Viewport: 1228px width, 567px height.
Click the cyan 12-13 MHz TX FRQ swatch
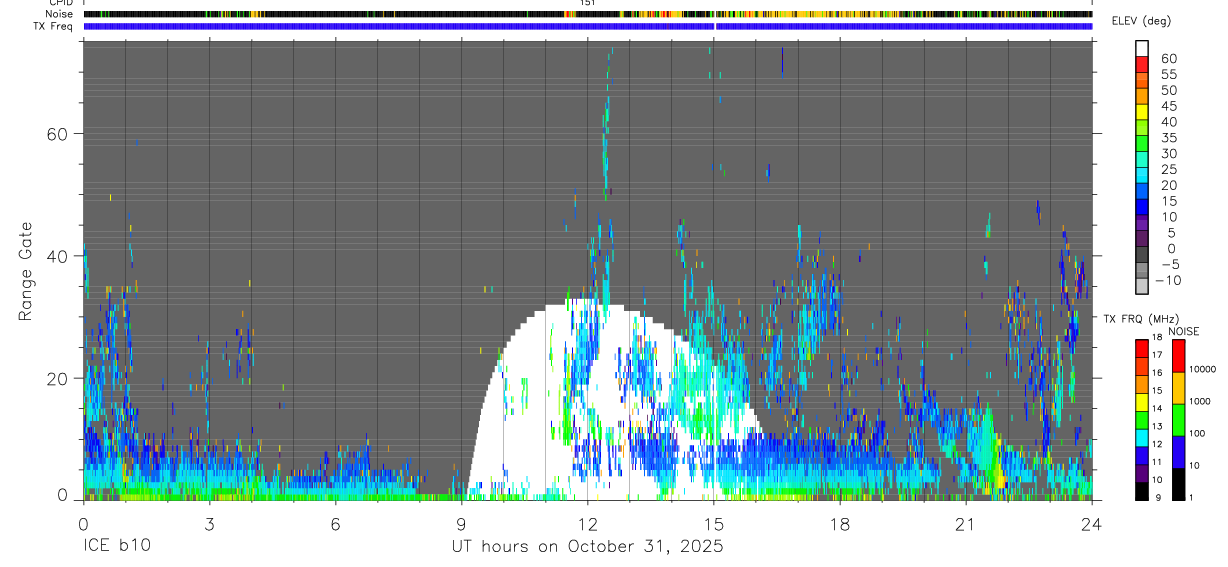coord(1141,438)
